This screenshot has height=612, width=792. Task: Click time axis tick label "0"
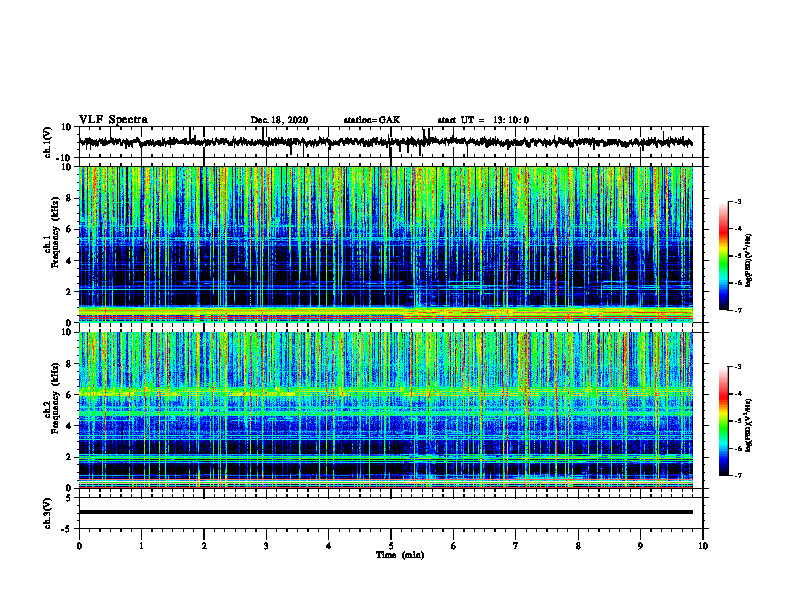pos(79,546)
